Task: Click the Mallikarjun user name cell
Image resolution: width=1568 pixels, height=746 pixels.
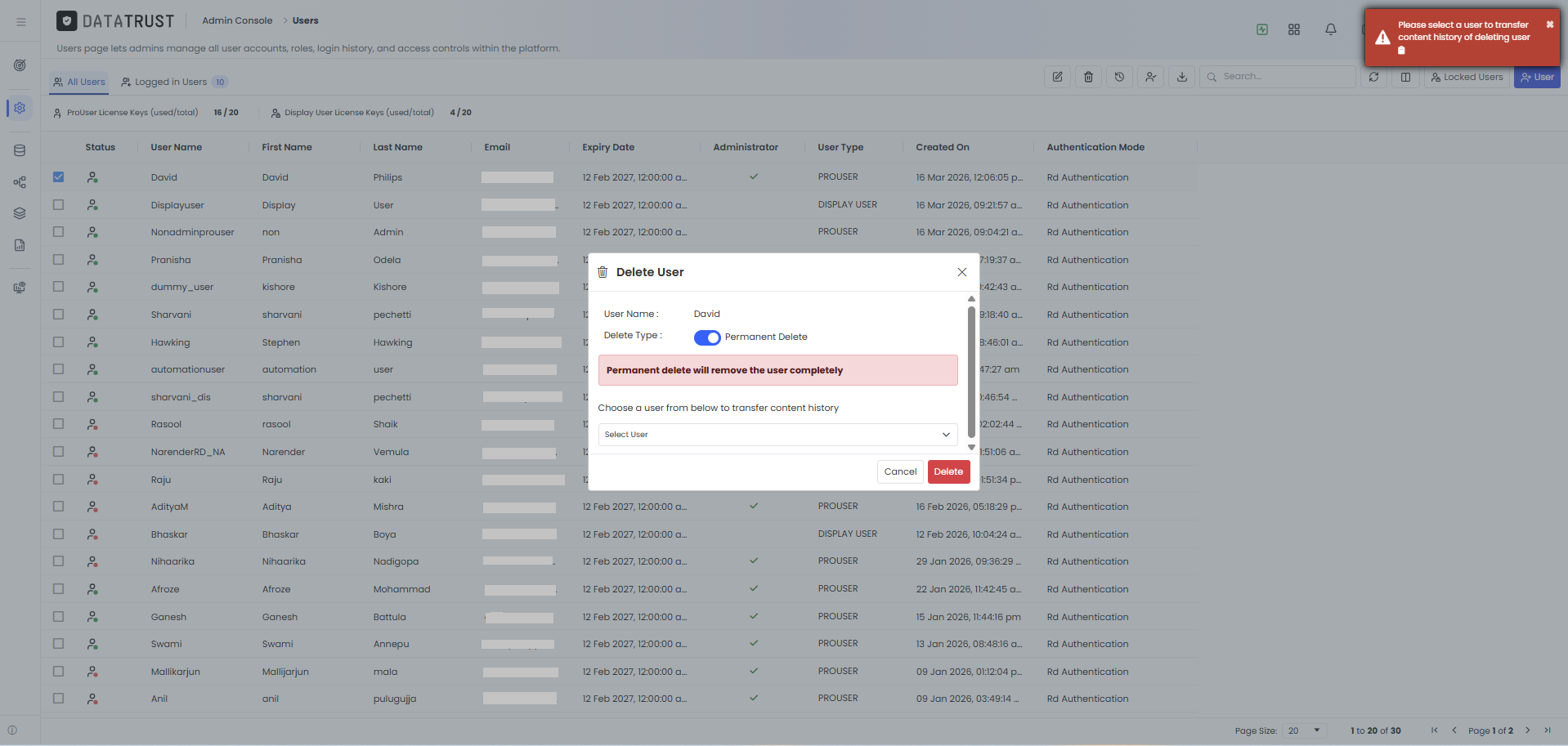Action: click(x=175, y=672)
